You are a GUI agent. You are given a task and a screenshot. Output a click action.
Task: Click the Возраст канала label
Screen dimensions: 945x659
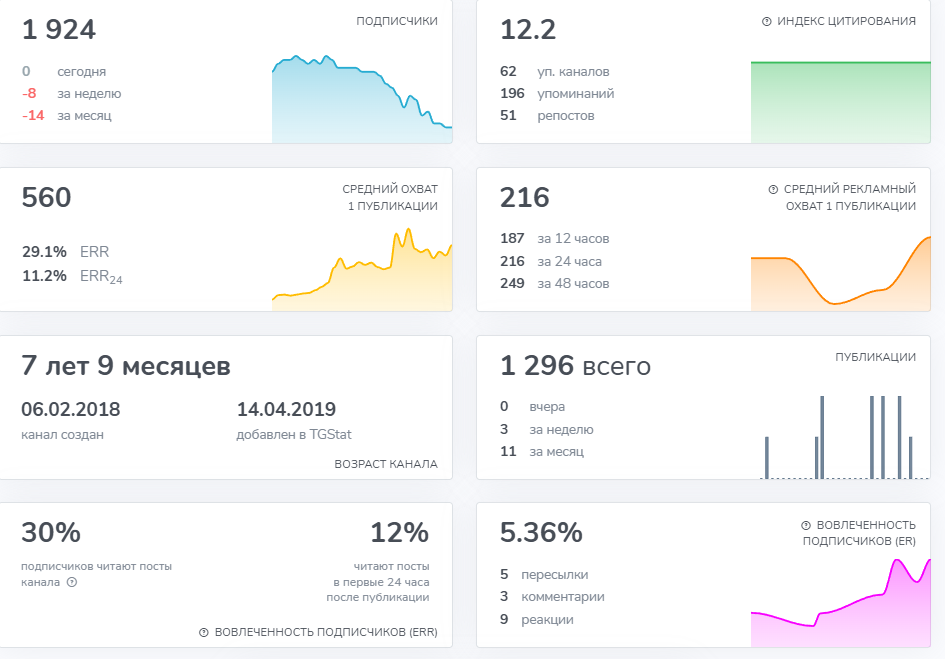point(386,464)
